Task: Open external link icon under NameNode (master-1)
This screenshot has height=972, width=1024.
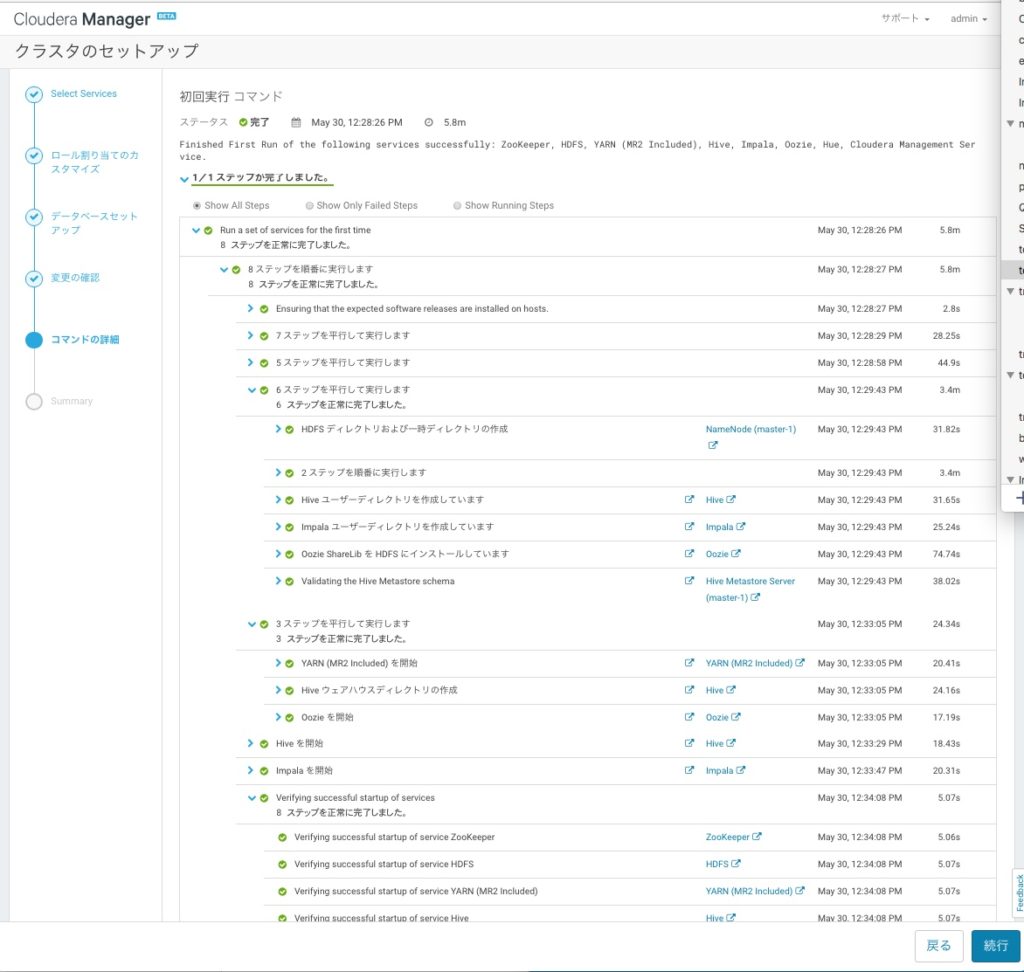Action: point(712,445)
